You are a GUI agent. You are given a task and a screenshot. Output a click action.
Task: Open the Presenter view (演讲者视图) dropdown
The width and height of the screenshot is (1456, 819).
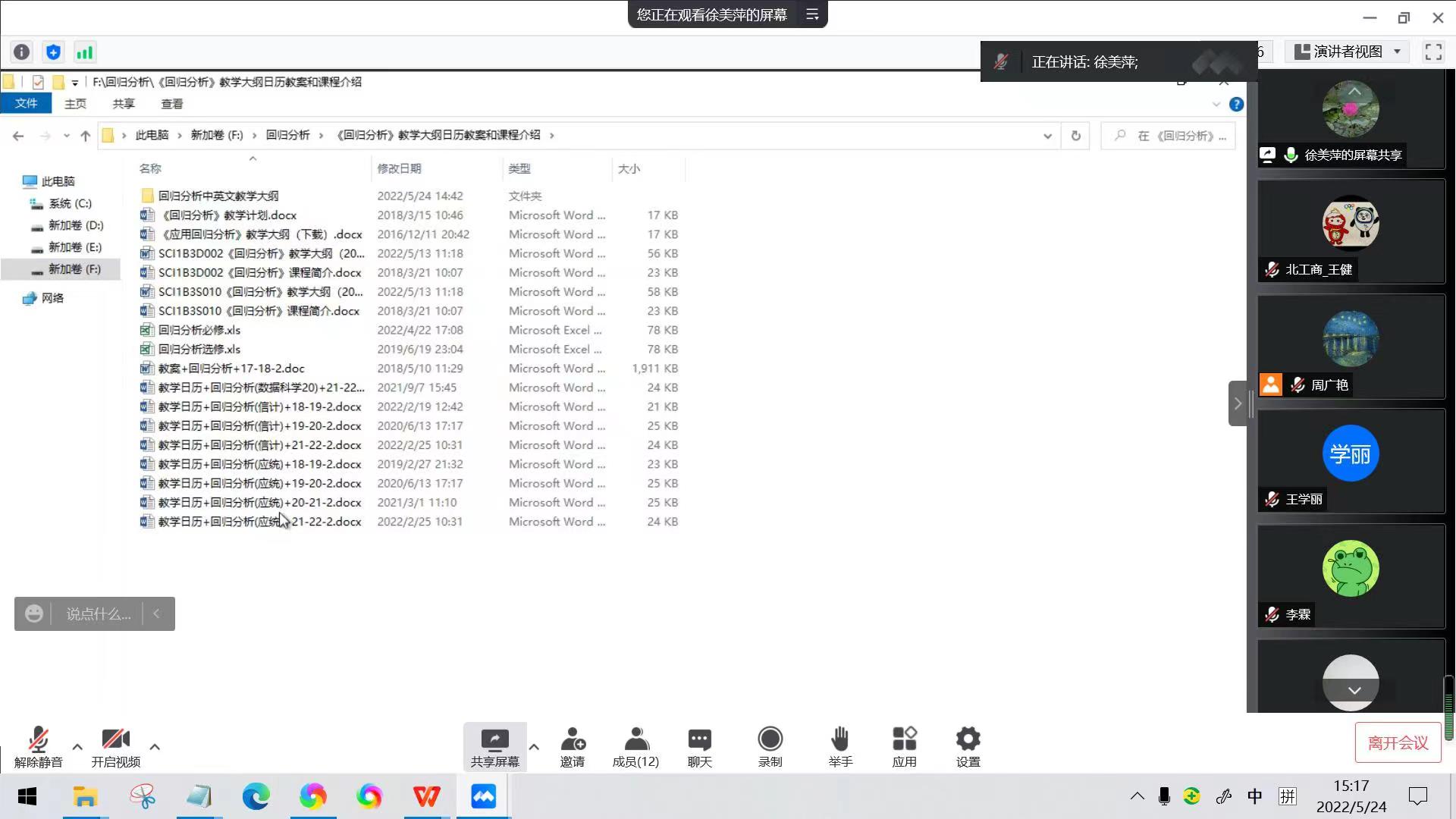1347,52
